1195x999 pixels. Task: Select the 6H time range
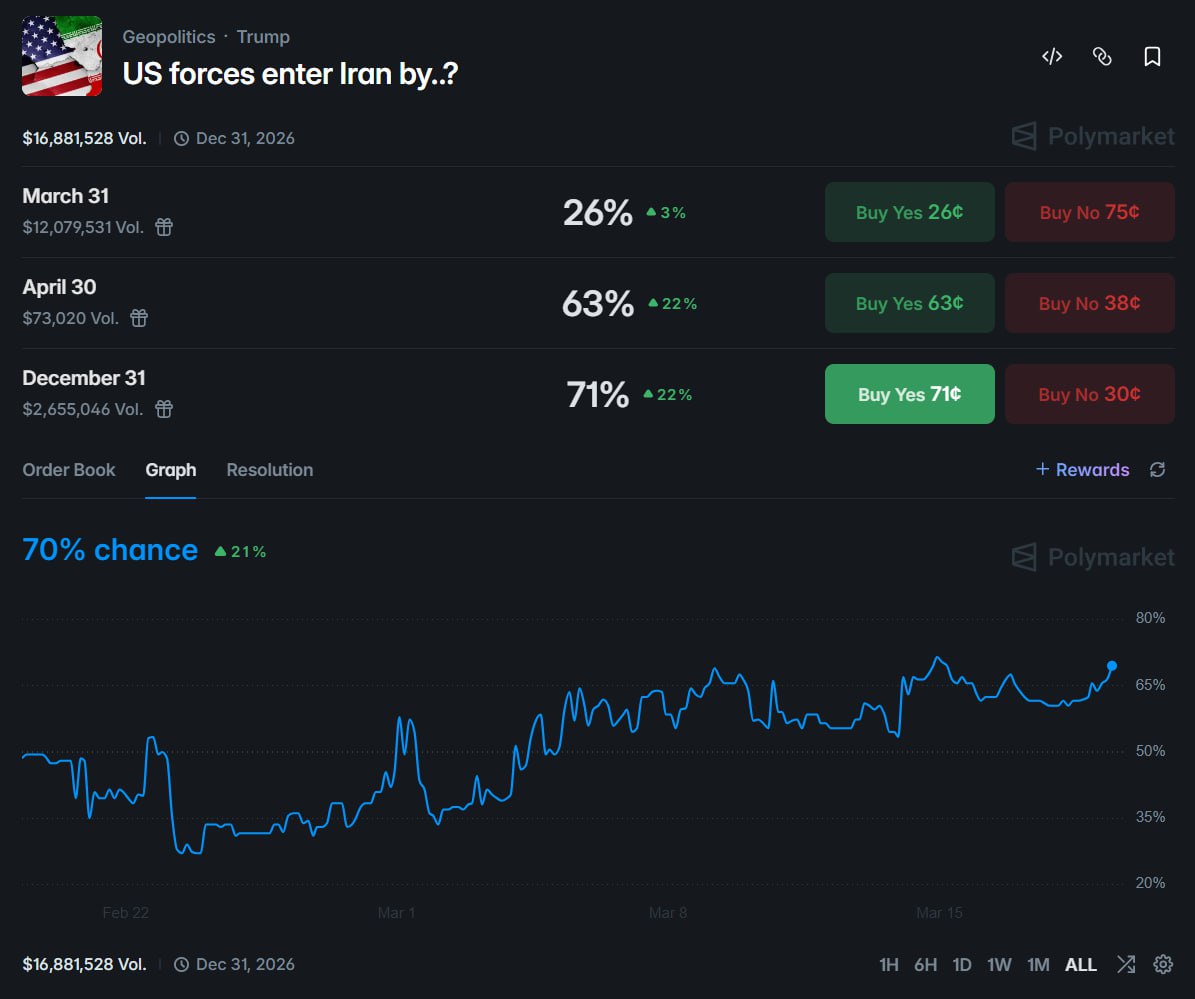(x=925, y=964)
